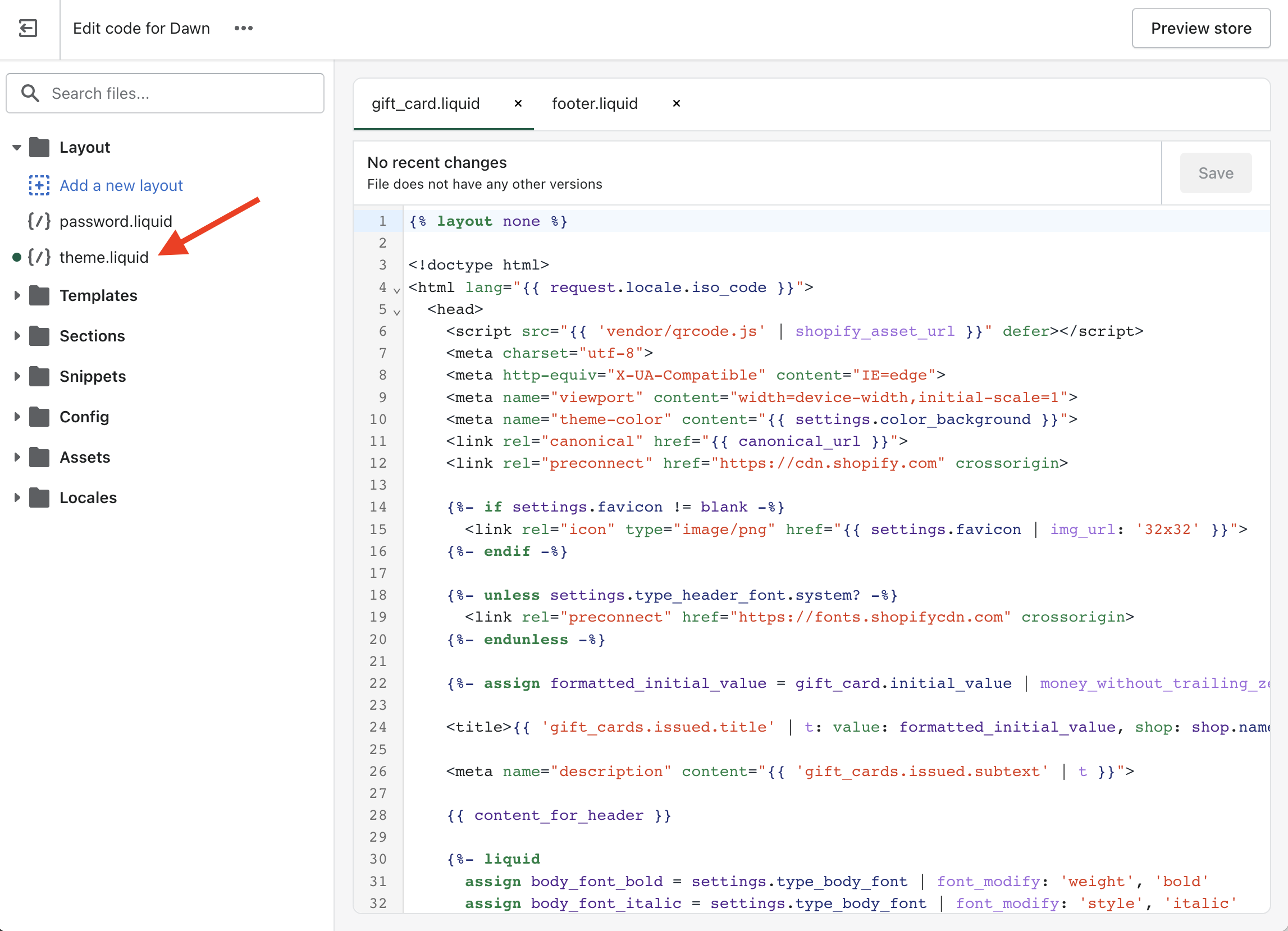Image resolution: width=1288 pixels, height=931 pixels.
Task: Click the password.liquid file icon
Action: [x=39, y=221]
